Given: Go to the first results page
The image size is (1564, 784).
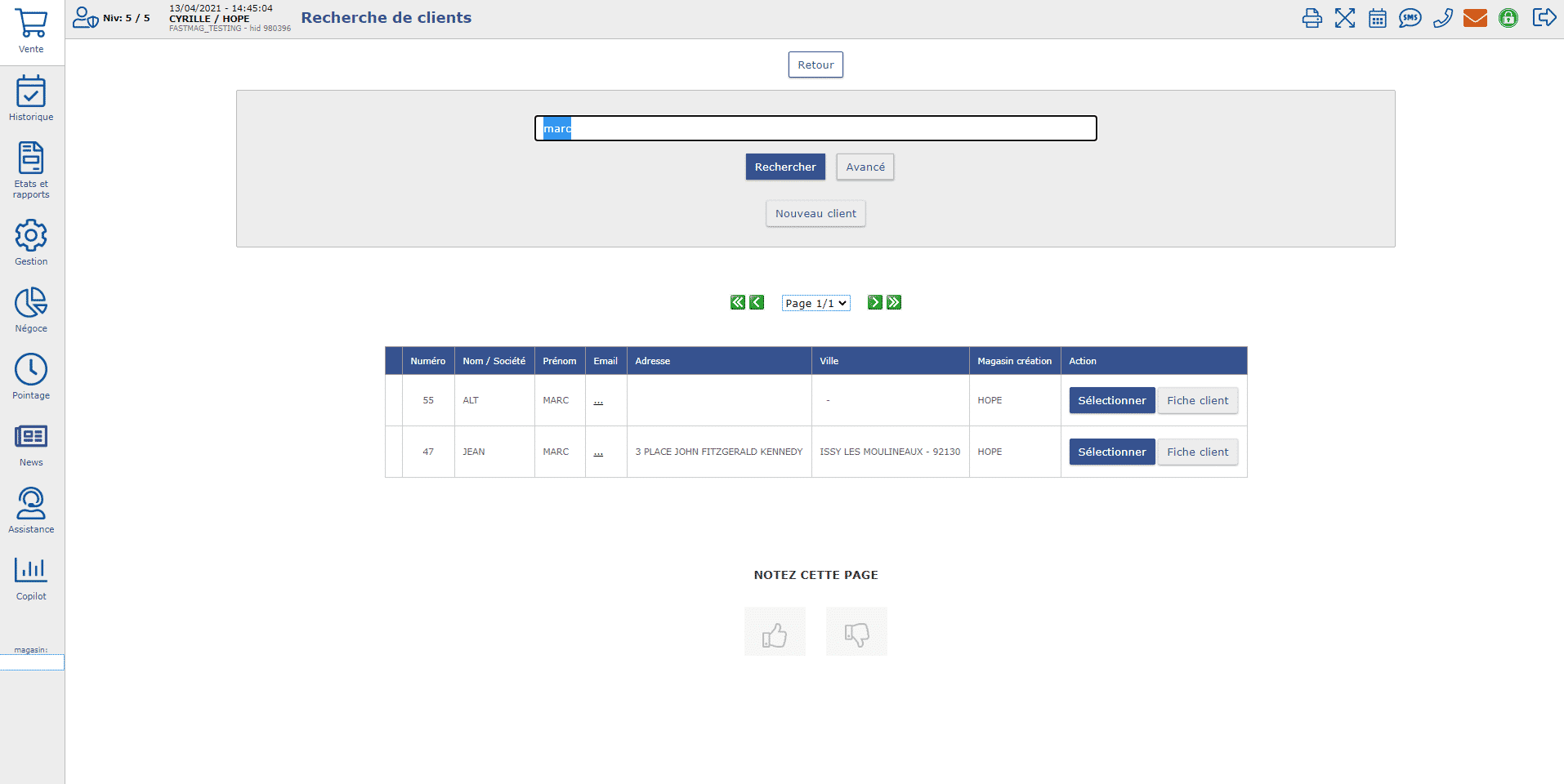Looking at the screenshot, I should (x=737, y=303).
